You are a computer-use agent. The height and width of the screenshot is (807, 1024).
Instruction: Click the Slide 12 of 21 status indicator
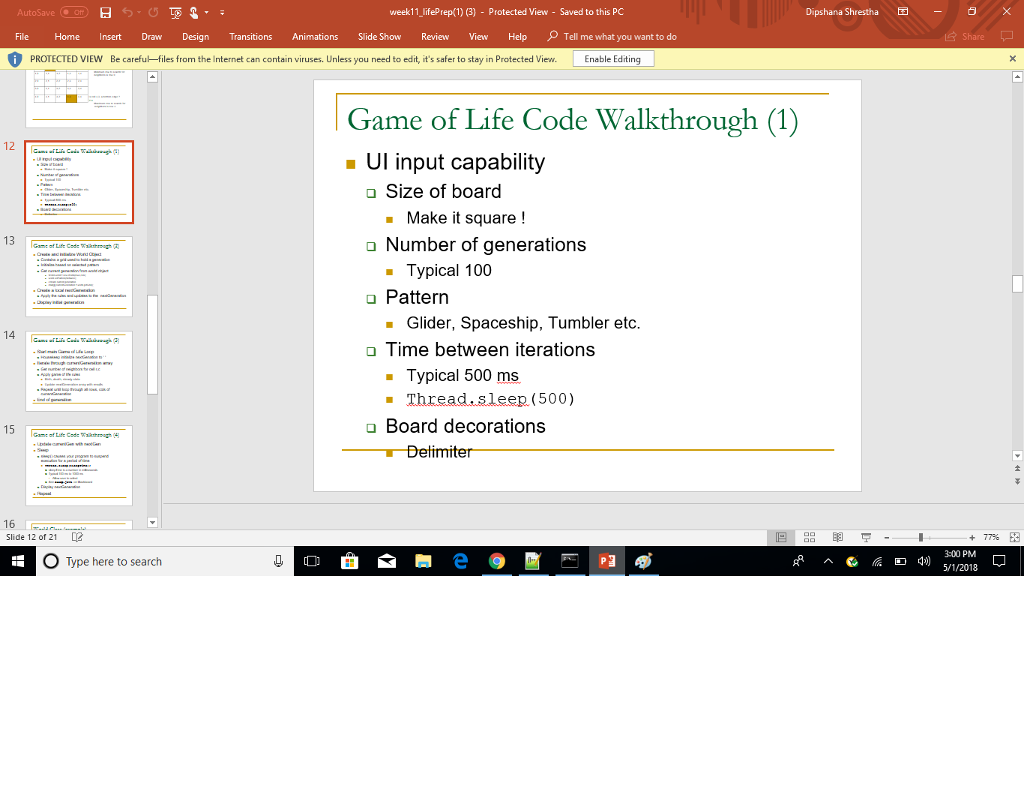(31, 537)
